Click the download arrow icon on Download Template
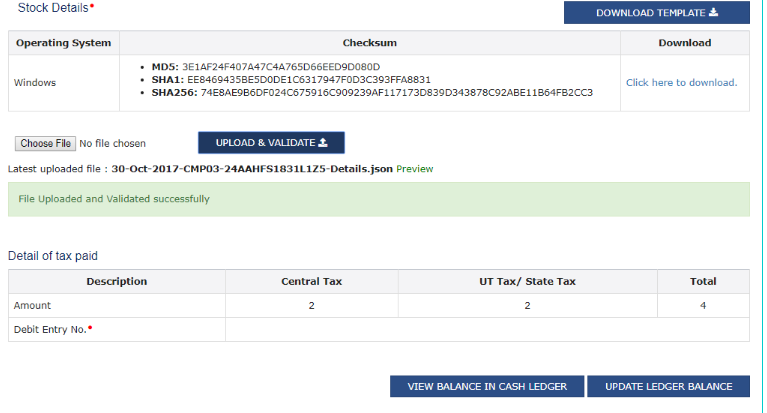The width and height of the screenshot is (767, 413). click(714, 13)
